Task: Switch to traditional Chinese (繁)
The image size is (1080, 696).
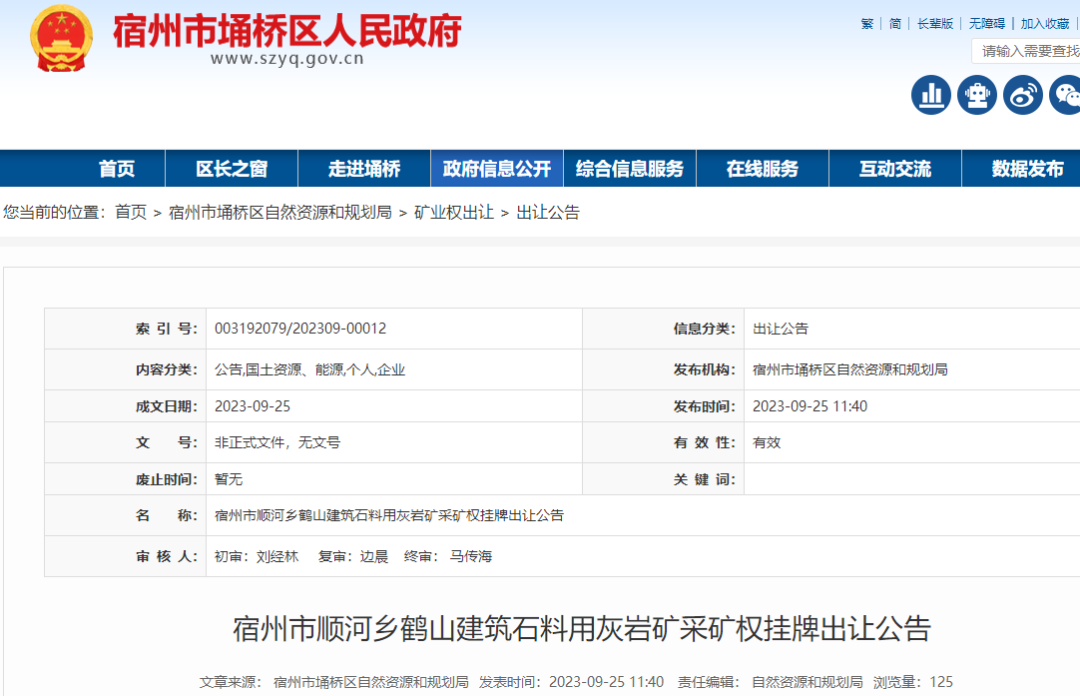Action: coord(867,24)
